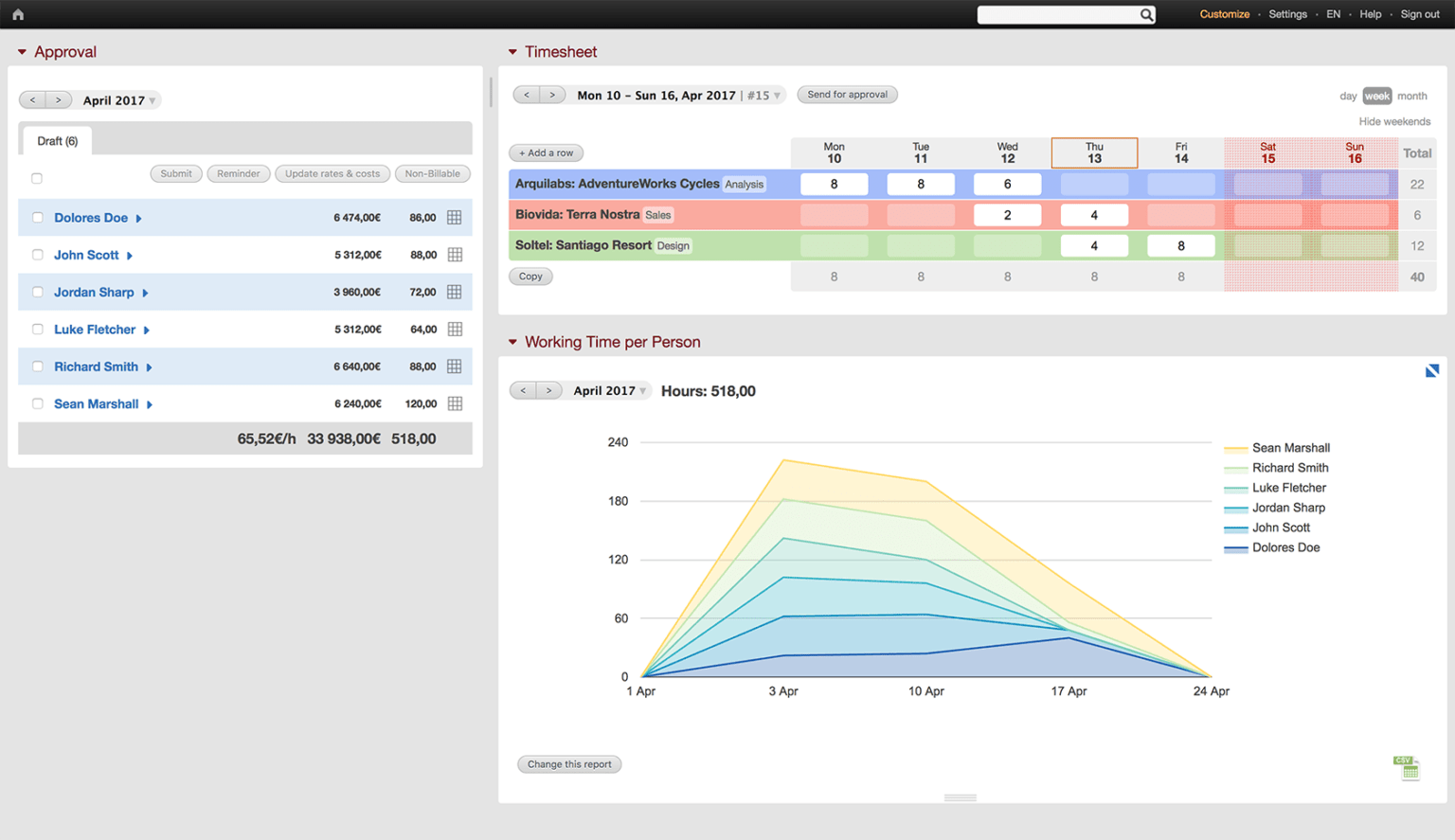The width and height of the screenshot is (1455, 840).
Task: Open the April 2017 month dropdown in Approval
Action: pyautogui.click(x=118, y=99)
